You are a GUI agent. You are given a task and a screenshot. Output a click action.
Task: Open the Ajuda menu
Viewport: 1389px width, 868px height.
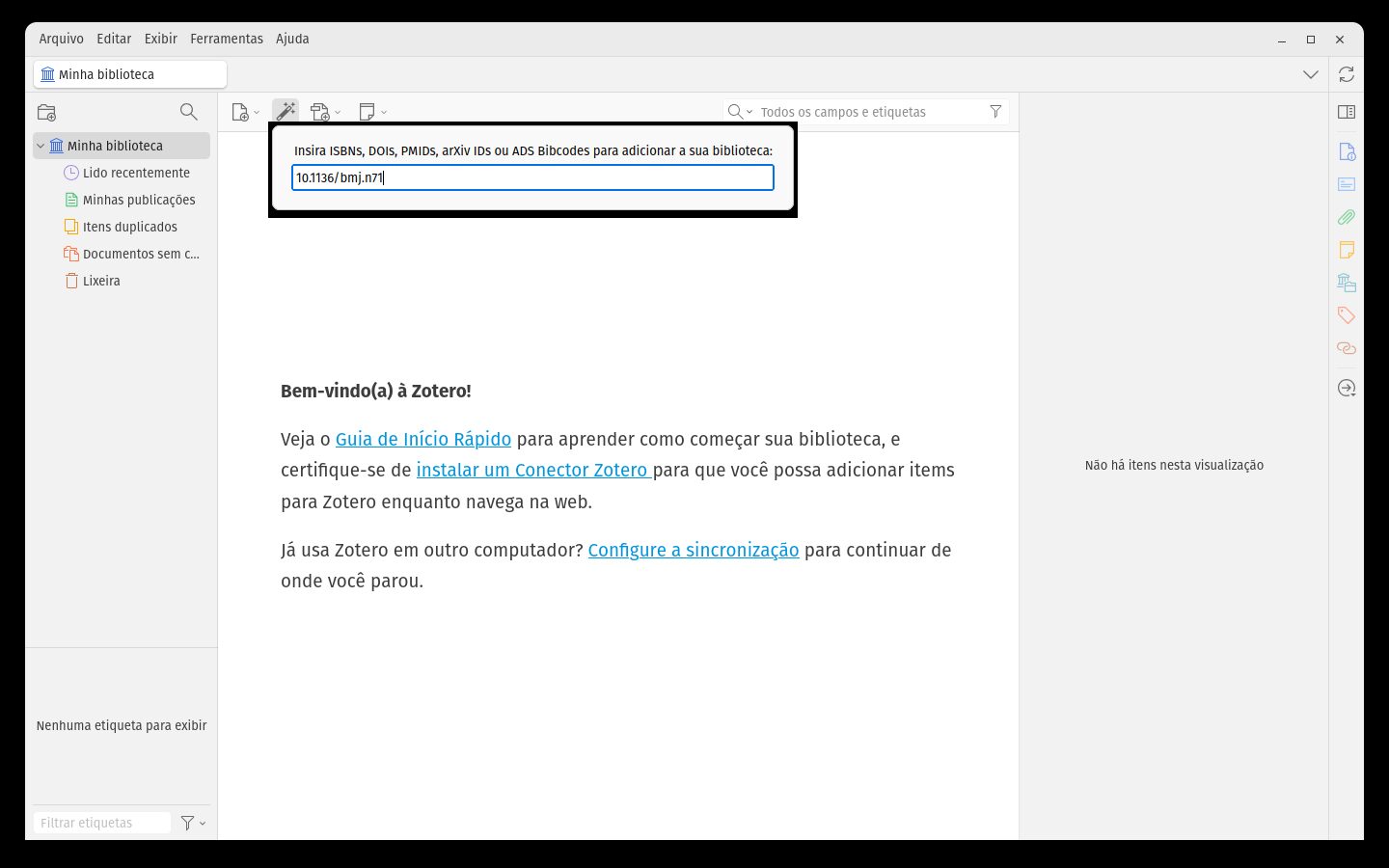click(292, 39)
